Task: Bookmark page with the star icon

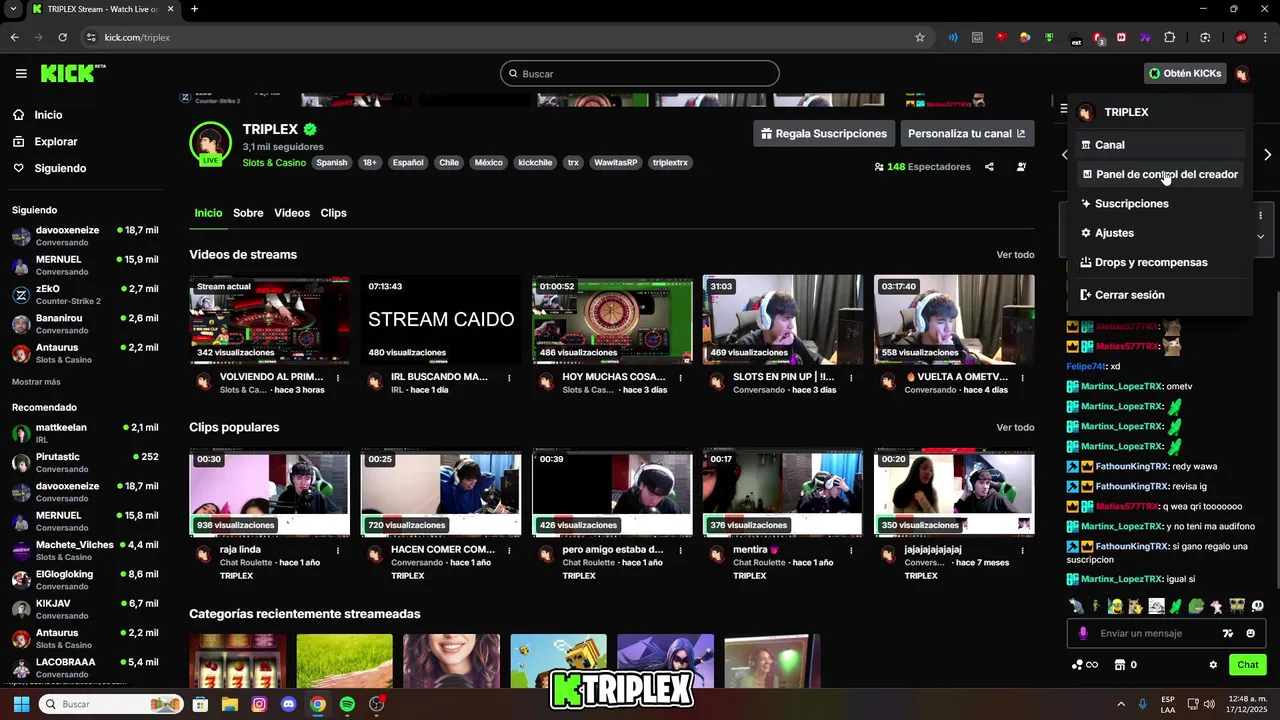Action: click(x=920, y=37)
